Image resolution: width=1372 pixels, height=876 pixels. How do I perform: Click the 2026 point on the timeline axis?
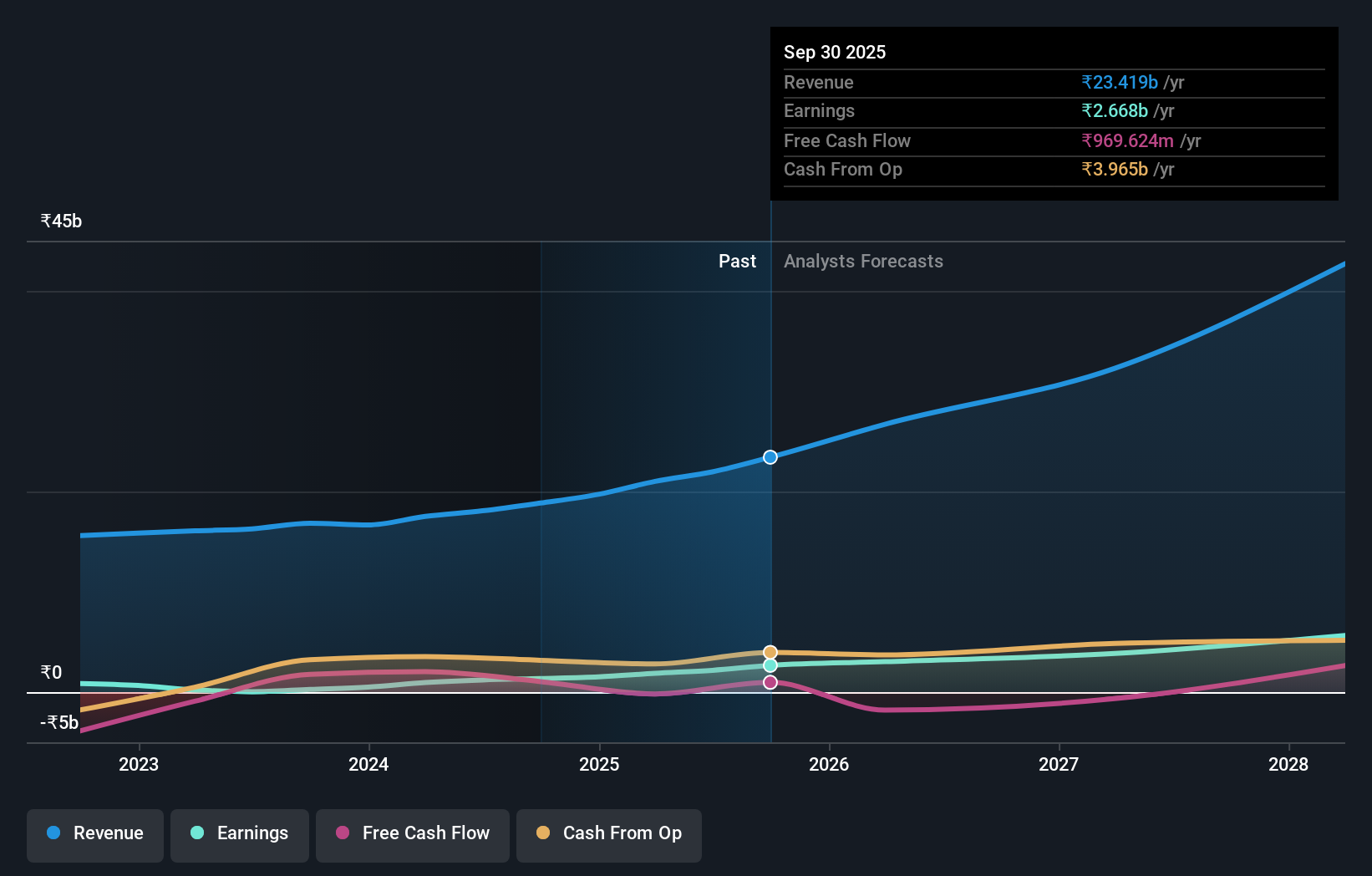tap(829, 764)
